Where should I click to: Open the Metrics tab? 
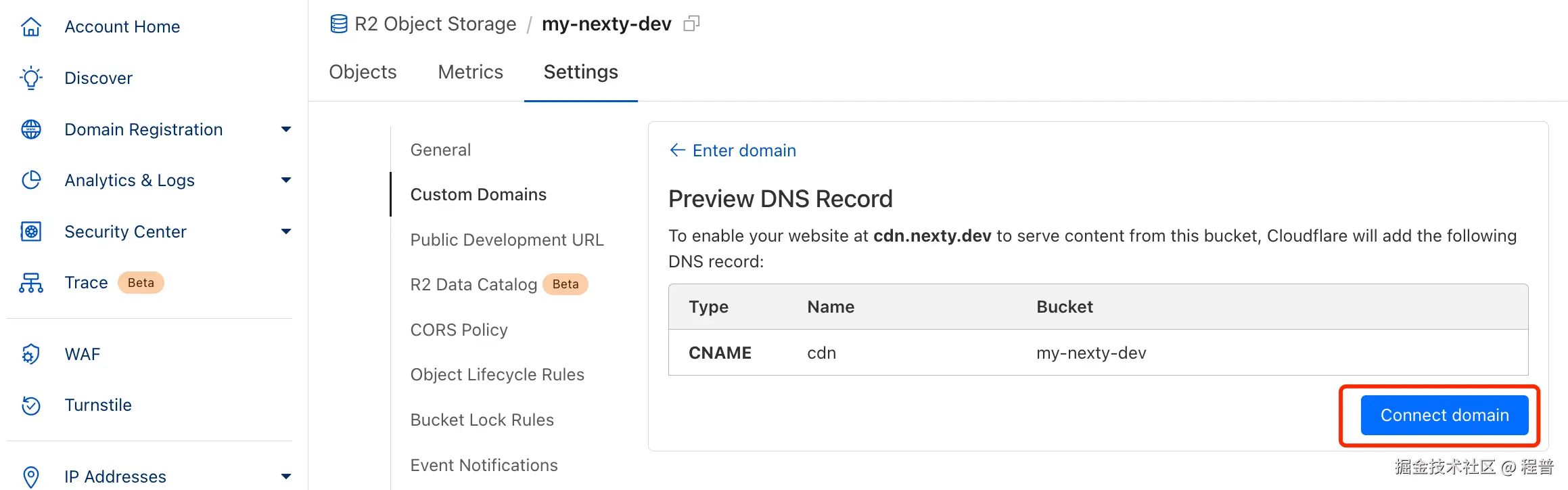point(470,72)
